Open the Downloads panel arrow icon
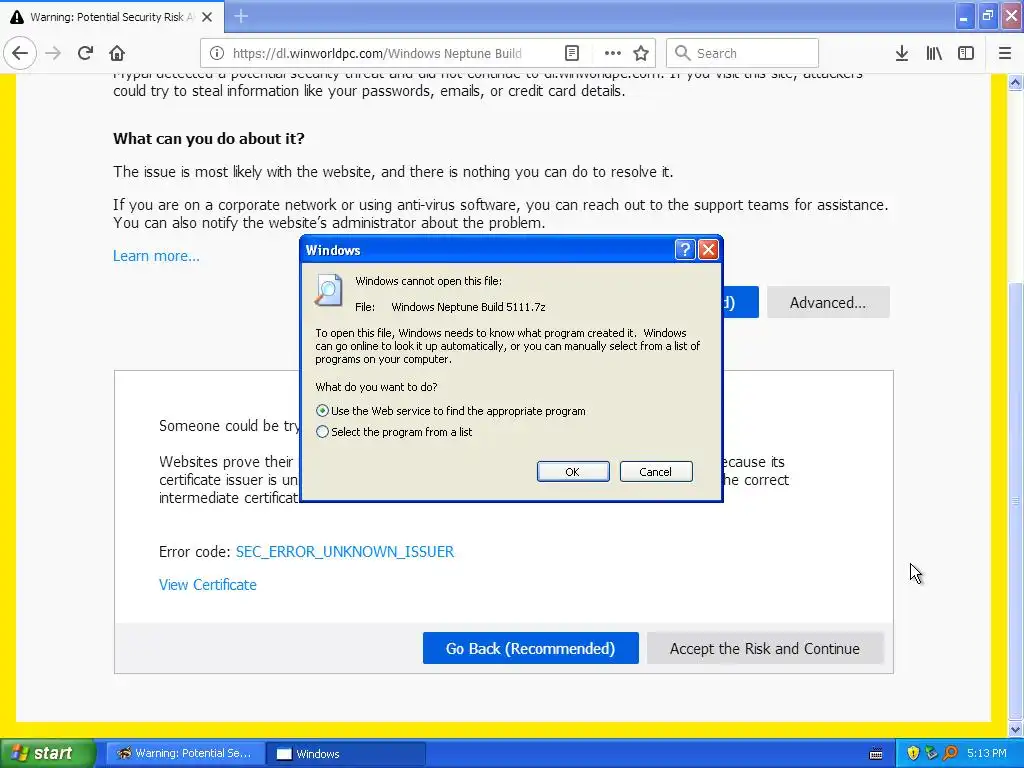 point(901,54)
